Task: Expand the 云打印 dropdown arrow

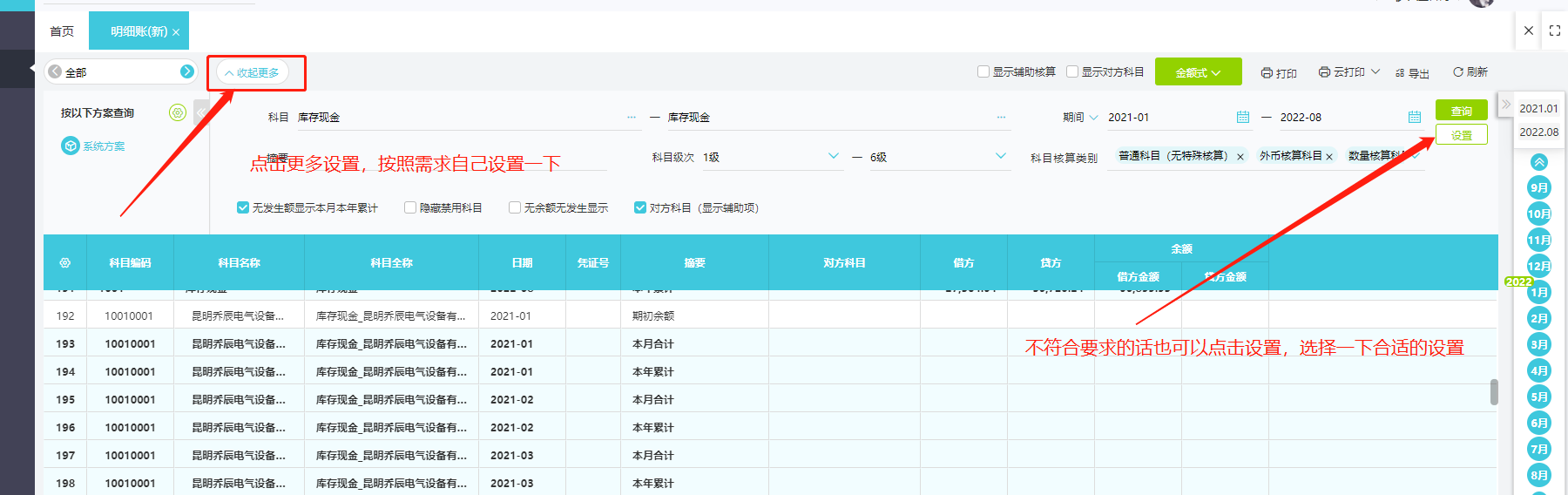Action: tap(1375, 71)
